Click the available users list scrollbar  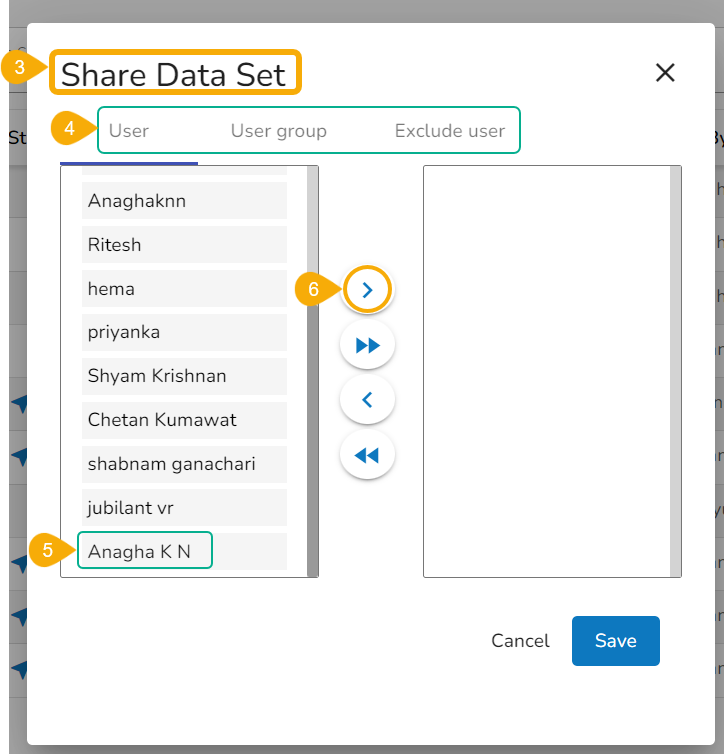(312, 370)
